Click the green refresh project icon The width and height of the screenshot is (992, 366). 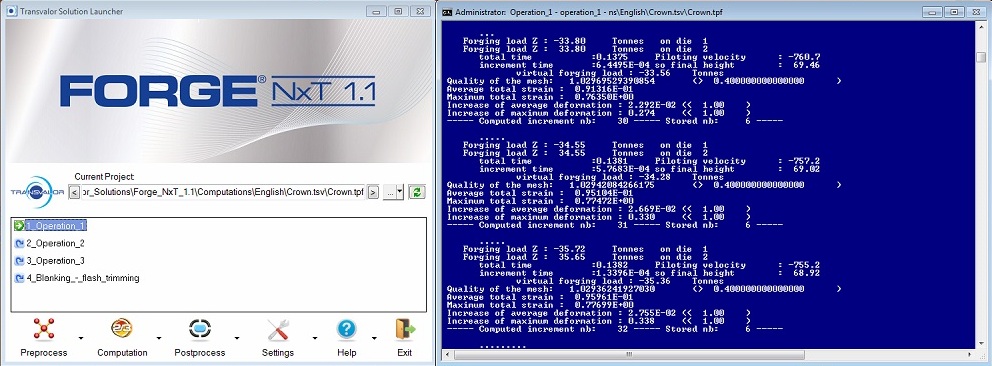point(416,192)
